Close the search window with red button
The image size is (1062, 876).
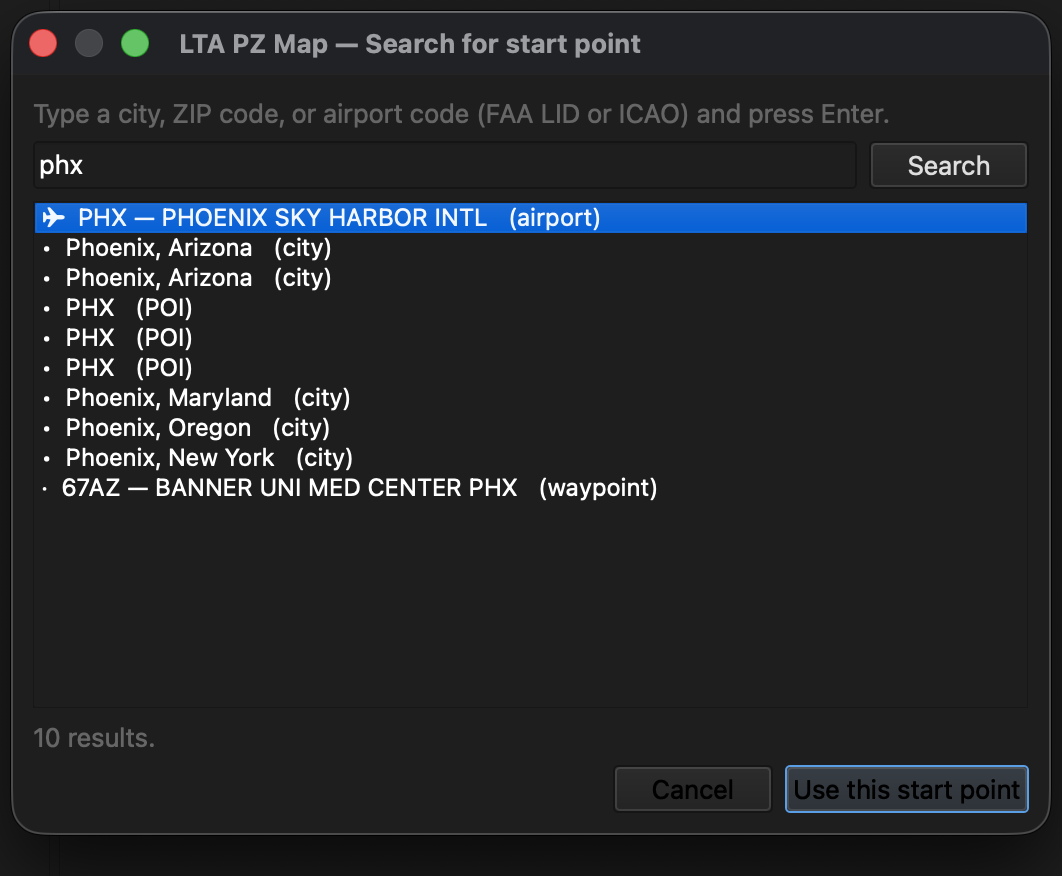tap(43, 44)
